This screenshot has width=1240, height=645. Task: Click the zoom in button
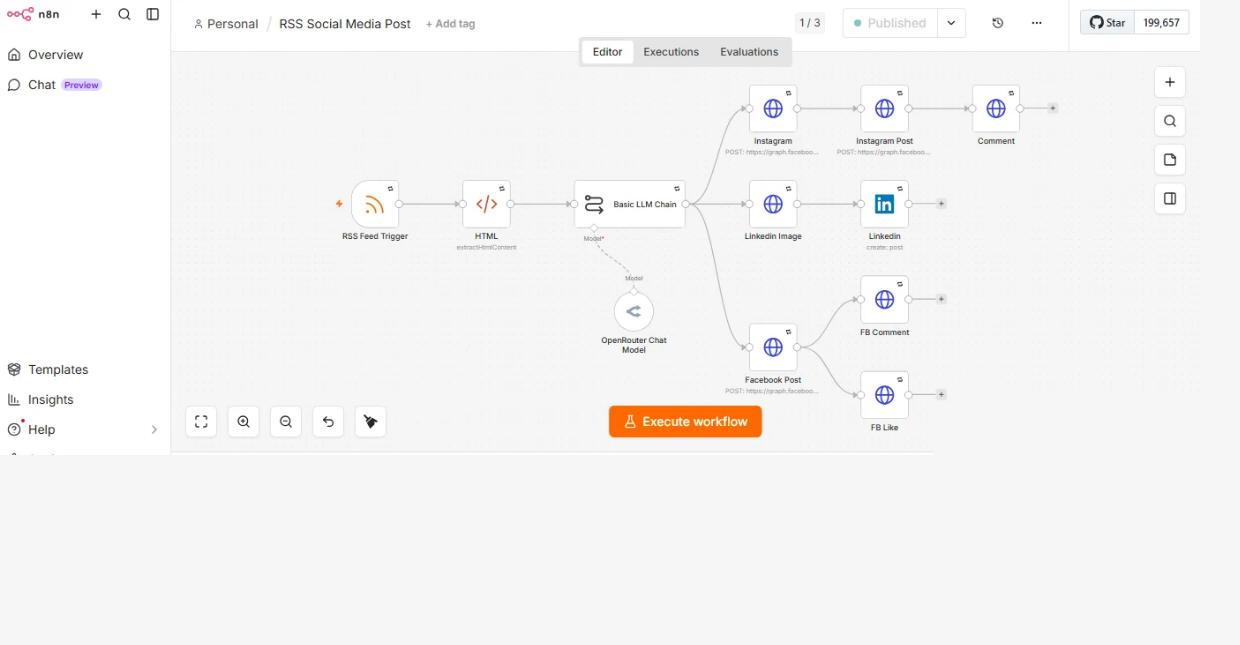243,422
